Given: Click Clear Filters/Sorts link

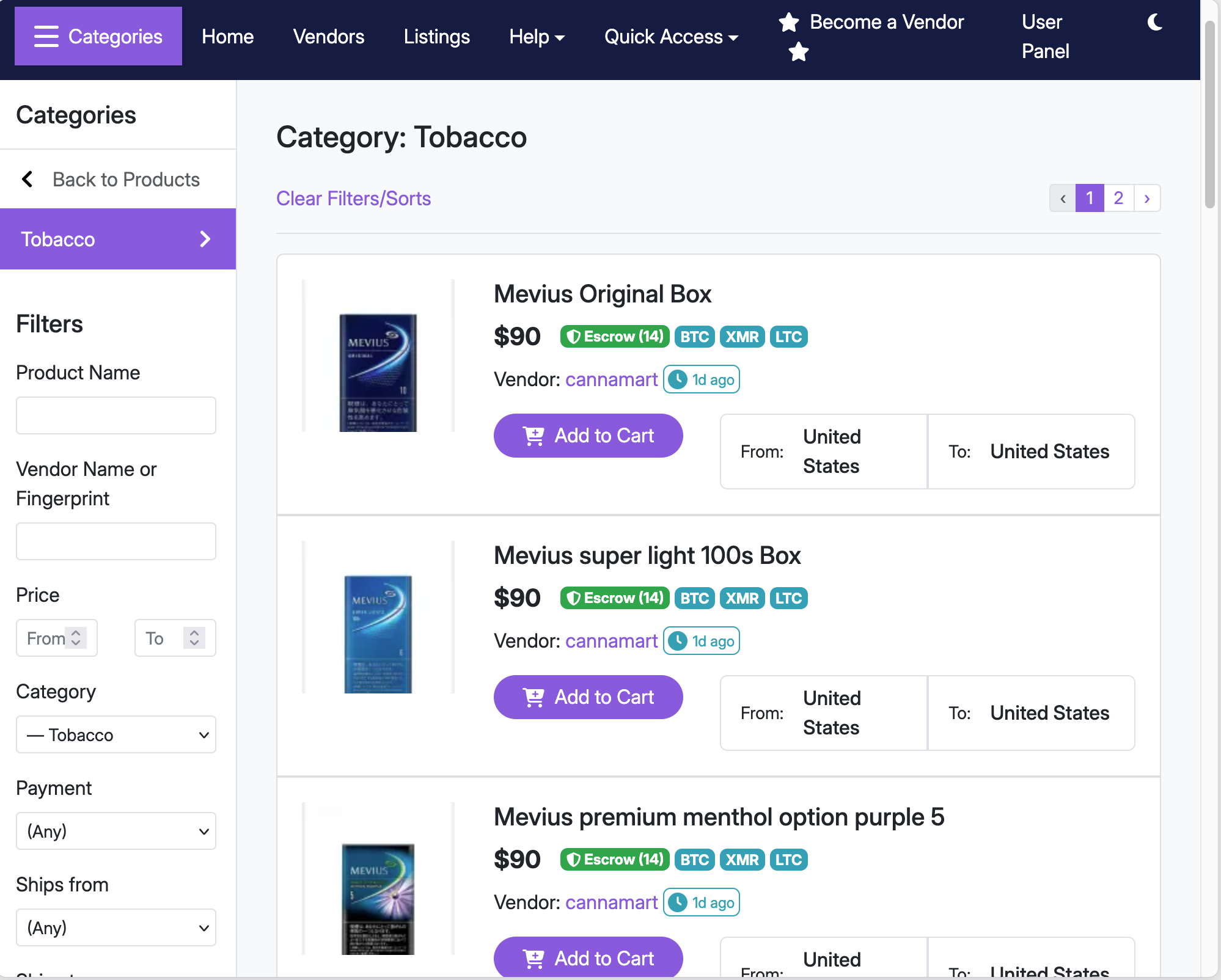Looking at the screenshot, I should pos(354,199).
